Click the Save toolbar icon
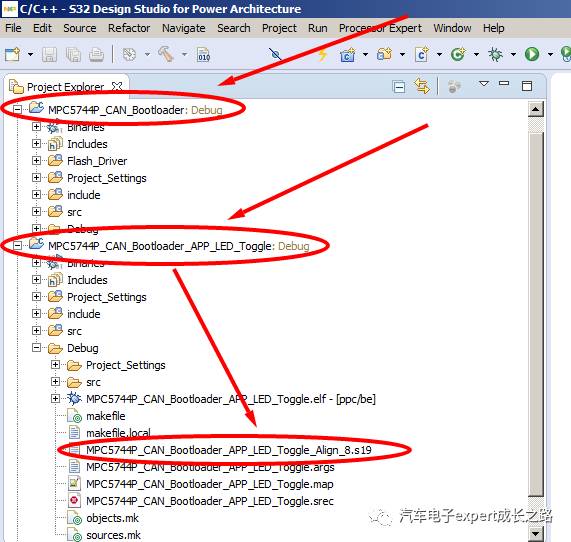 coord(49,55)
